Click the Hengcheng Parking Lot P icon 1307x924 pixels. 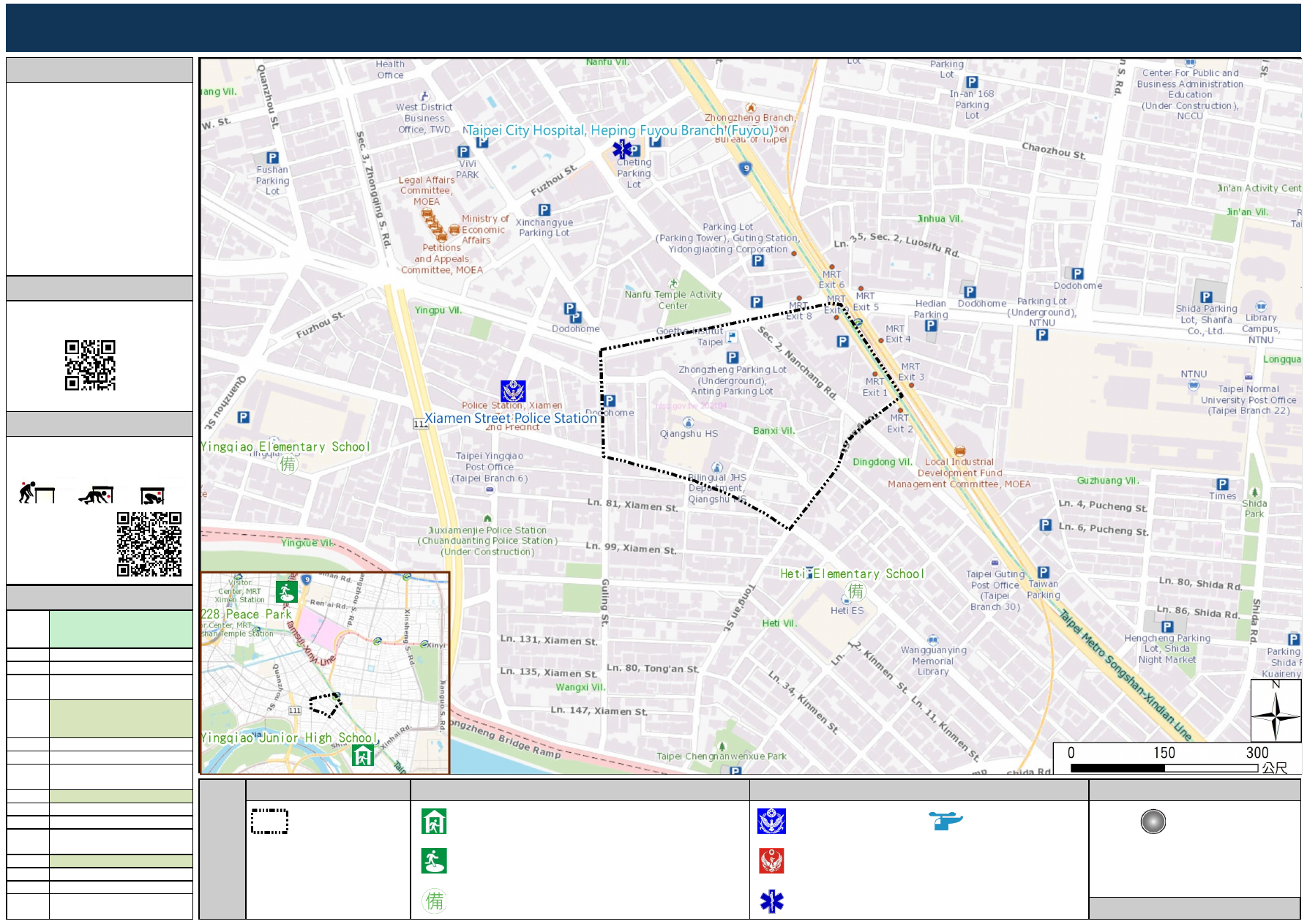coord(1167,627)
